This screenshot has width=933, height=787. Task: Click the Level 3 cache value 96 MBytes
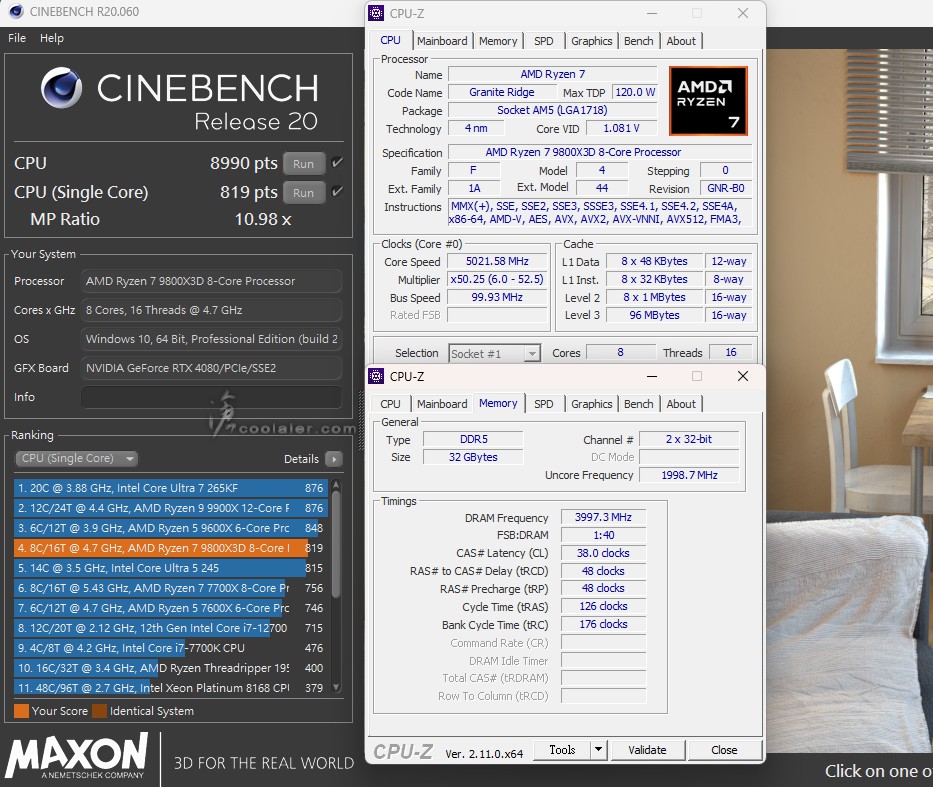(x=654, y=315)
